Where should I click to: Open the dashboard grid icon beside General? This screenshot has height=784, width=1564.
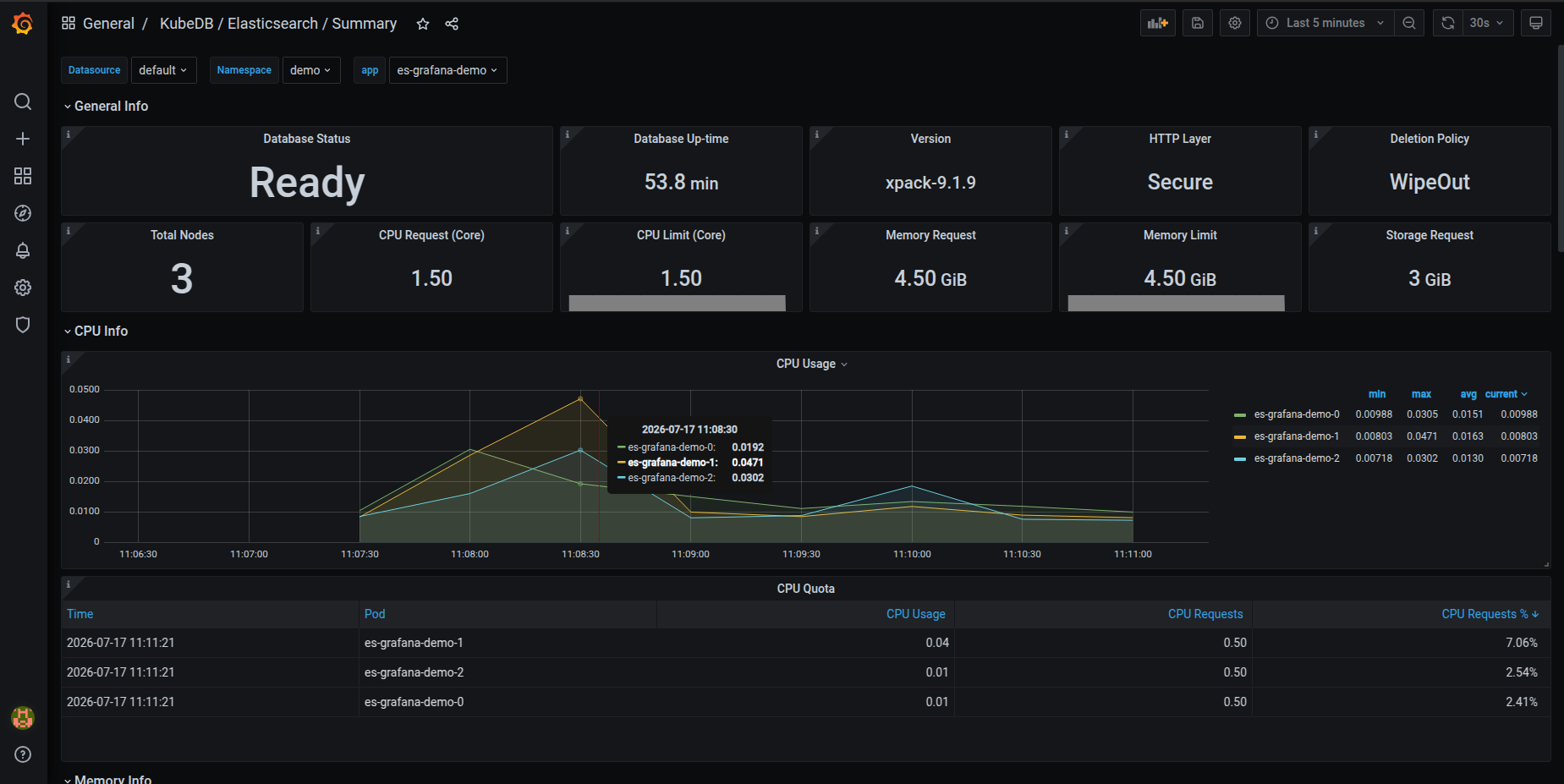coord(69,23)
